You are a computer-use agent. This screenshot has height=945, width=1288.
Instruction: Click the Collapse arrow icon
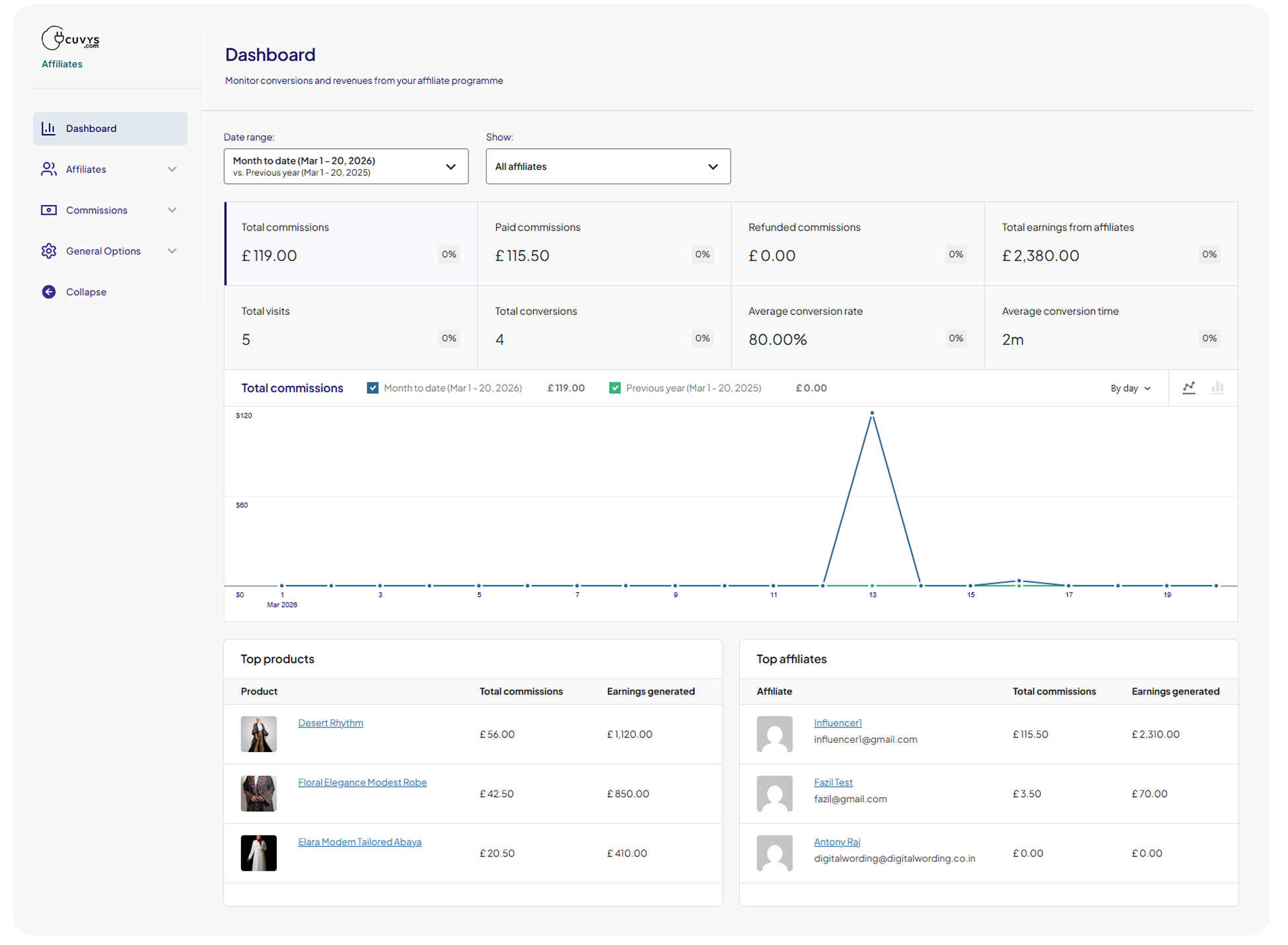[48, 292]
